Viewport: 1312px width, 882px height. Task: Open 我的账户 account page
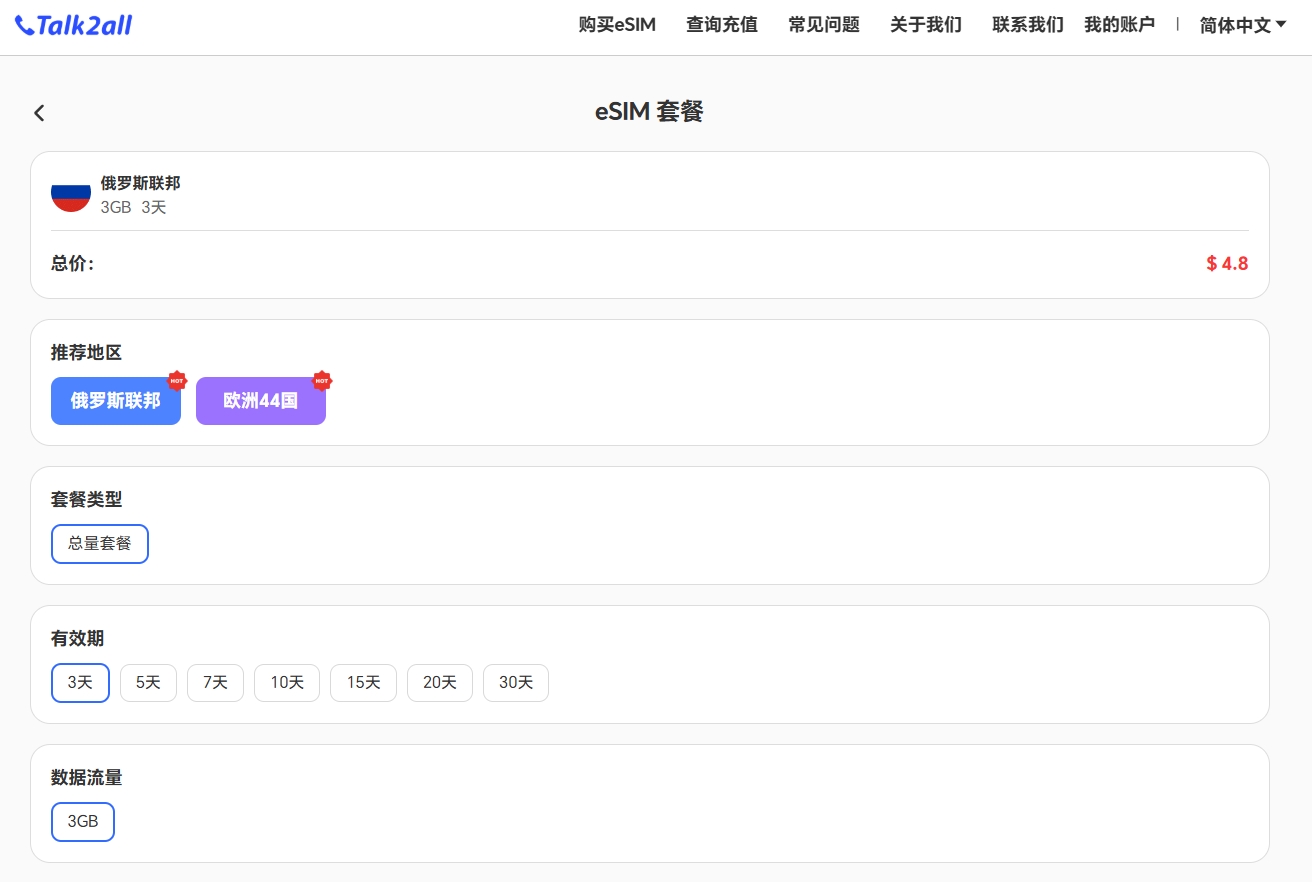(1119, 25)
